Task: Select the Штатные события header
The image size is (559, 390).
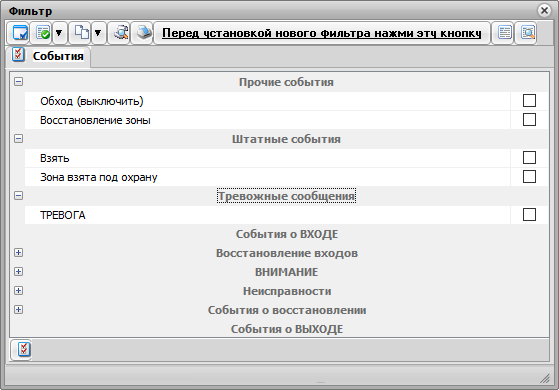Action: pos(286,139)
